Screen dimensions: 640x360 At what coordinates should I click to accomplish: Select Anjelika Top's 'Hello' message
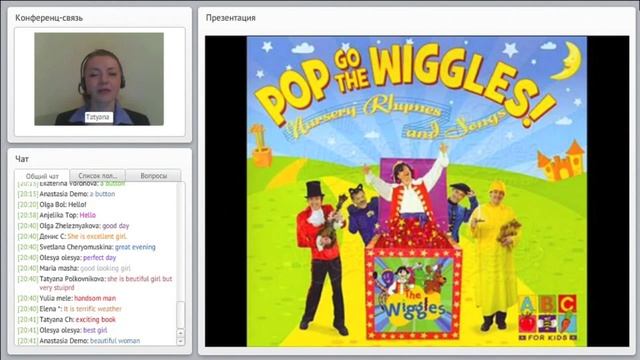57,215
